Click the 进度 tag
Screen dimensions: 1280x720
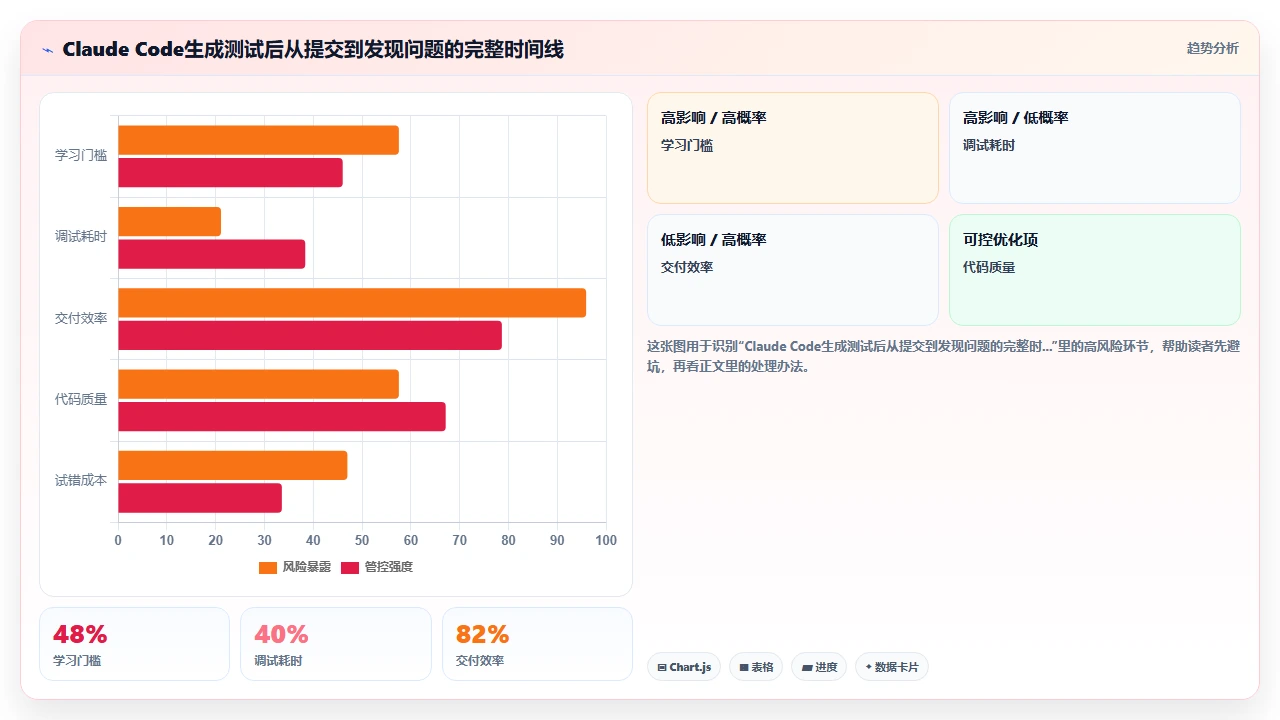click(819, 667)
